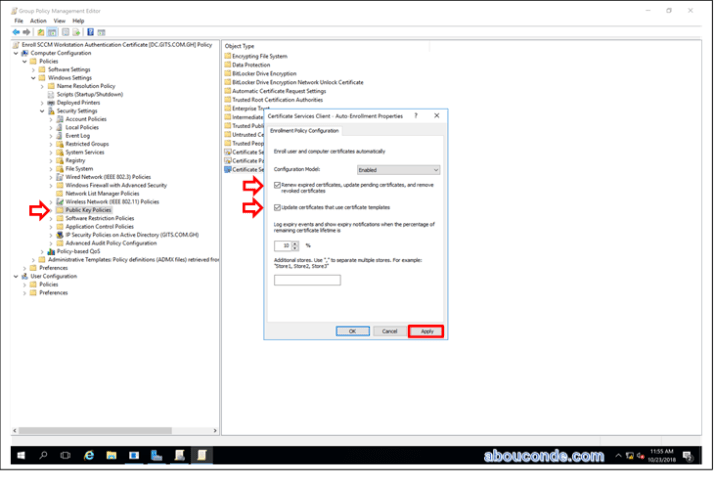Select Software Restriction Policies tree item
This screenshot has width=714, height=484.
click(100, 218)
